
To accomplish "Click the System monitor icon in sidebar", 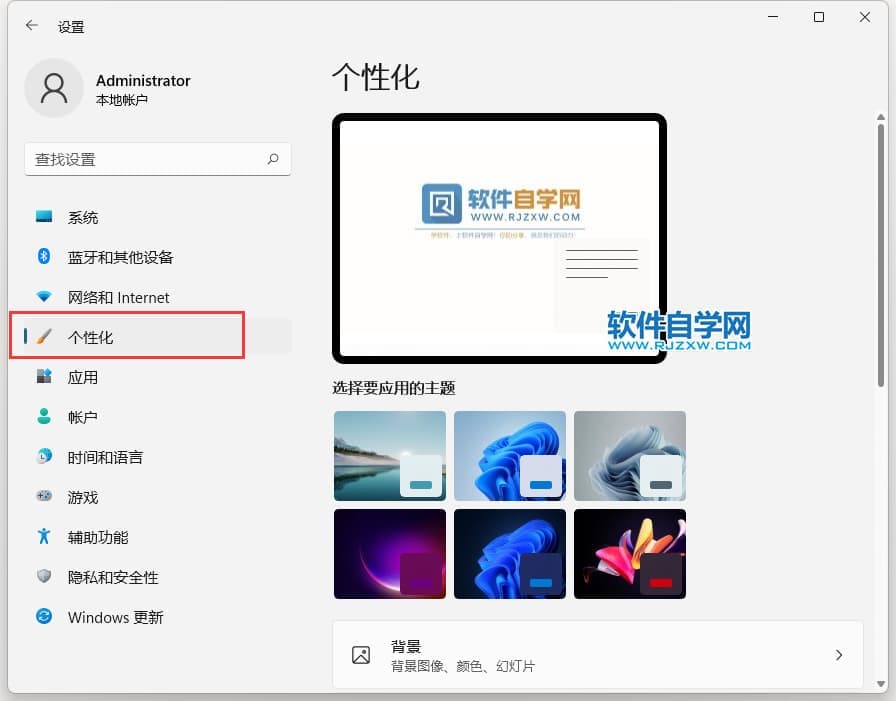I will (44, 217).
